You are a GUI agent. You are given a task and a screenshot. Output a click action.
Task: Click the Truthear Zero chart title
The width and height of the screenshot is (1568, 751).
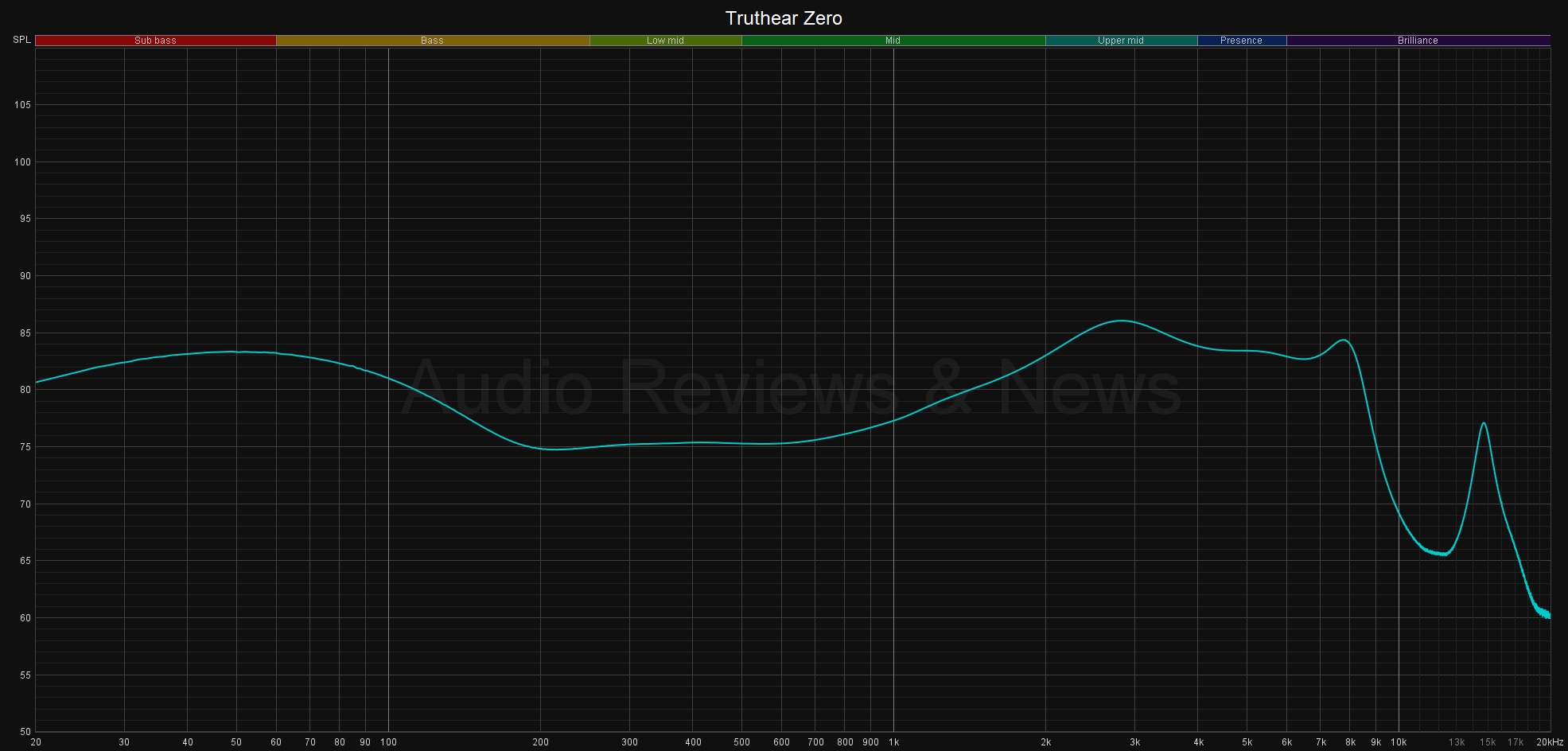784,18
